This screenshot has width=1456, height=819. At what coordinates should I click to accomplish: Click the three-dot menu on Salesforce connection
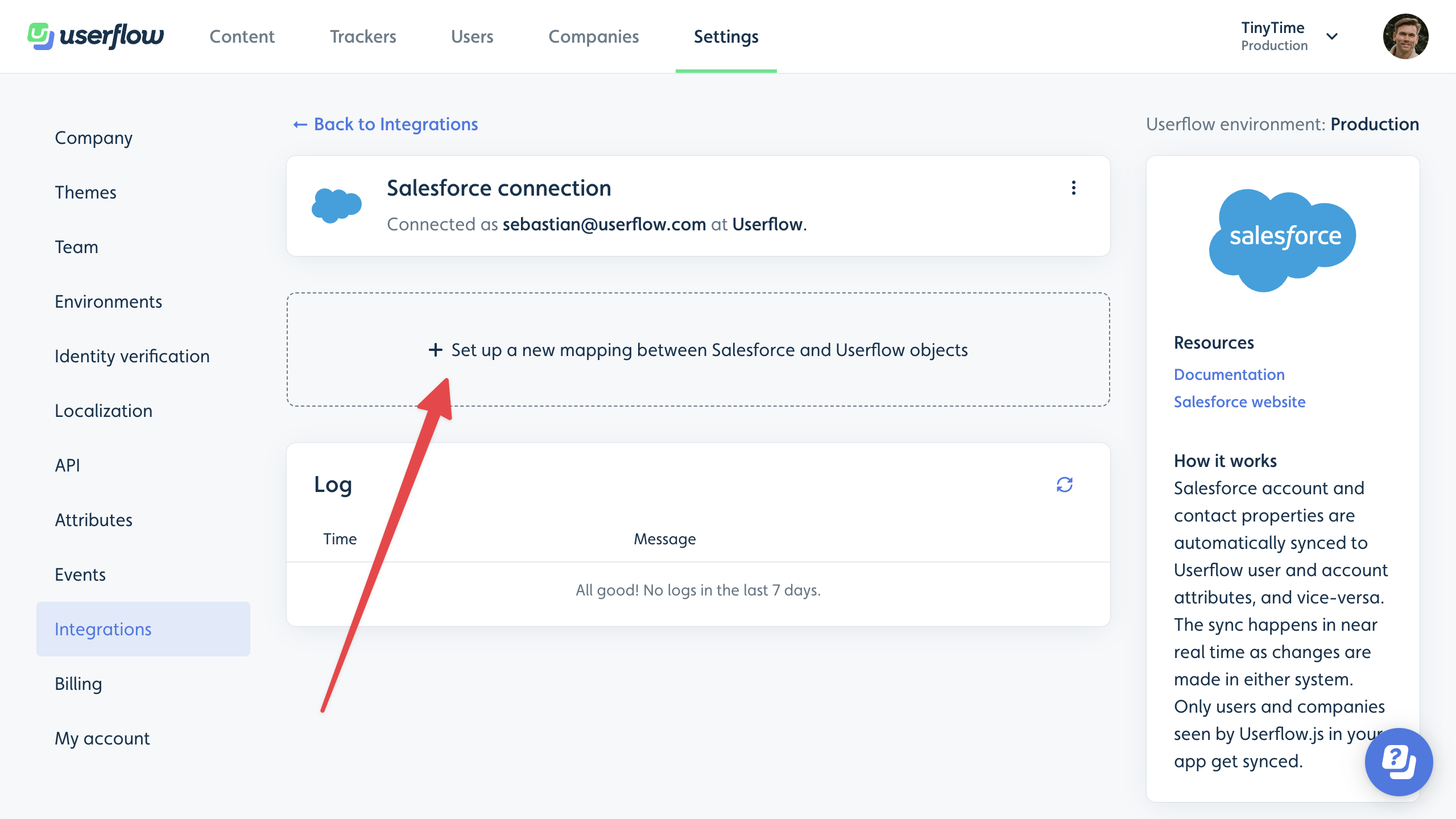(x=1073, y=188)
